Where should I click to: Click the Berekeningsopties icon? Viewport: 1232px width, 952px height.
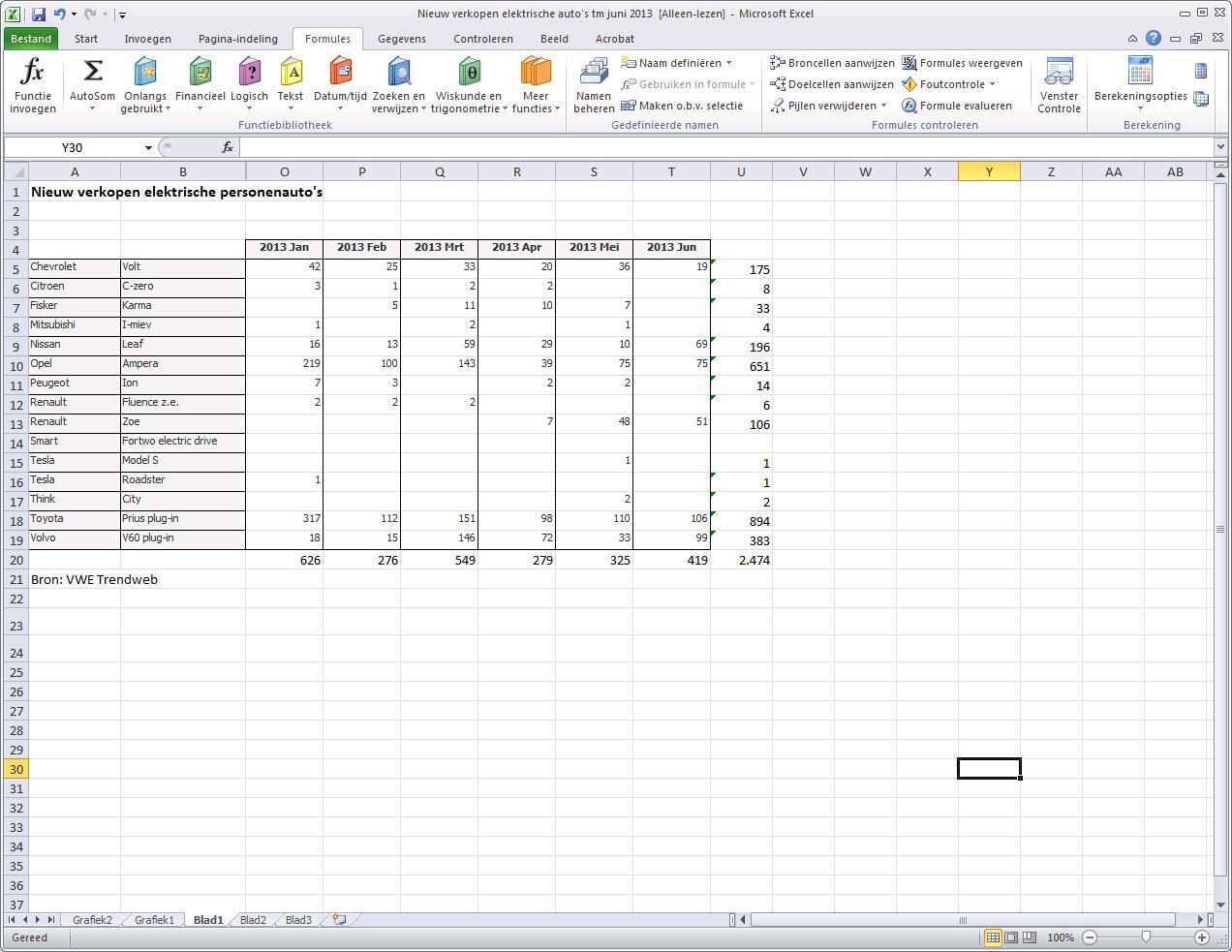click(x=1140, y=71)
